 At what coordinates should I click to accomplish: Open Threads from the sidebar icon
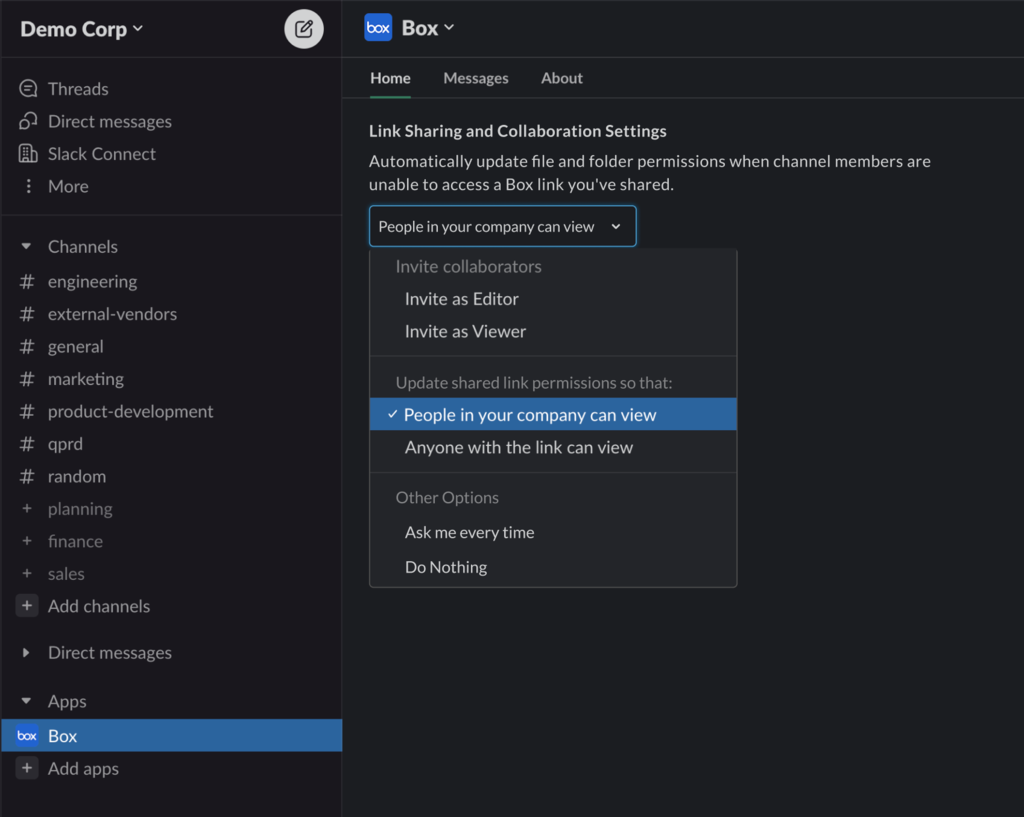[28, 89]
